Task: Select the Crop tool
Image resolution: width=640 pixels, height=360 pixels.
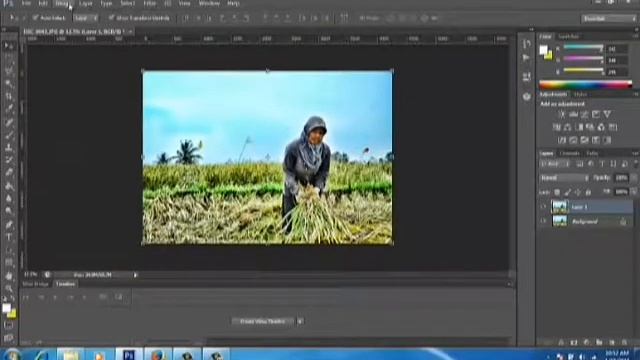Action: (8, 97)
